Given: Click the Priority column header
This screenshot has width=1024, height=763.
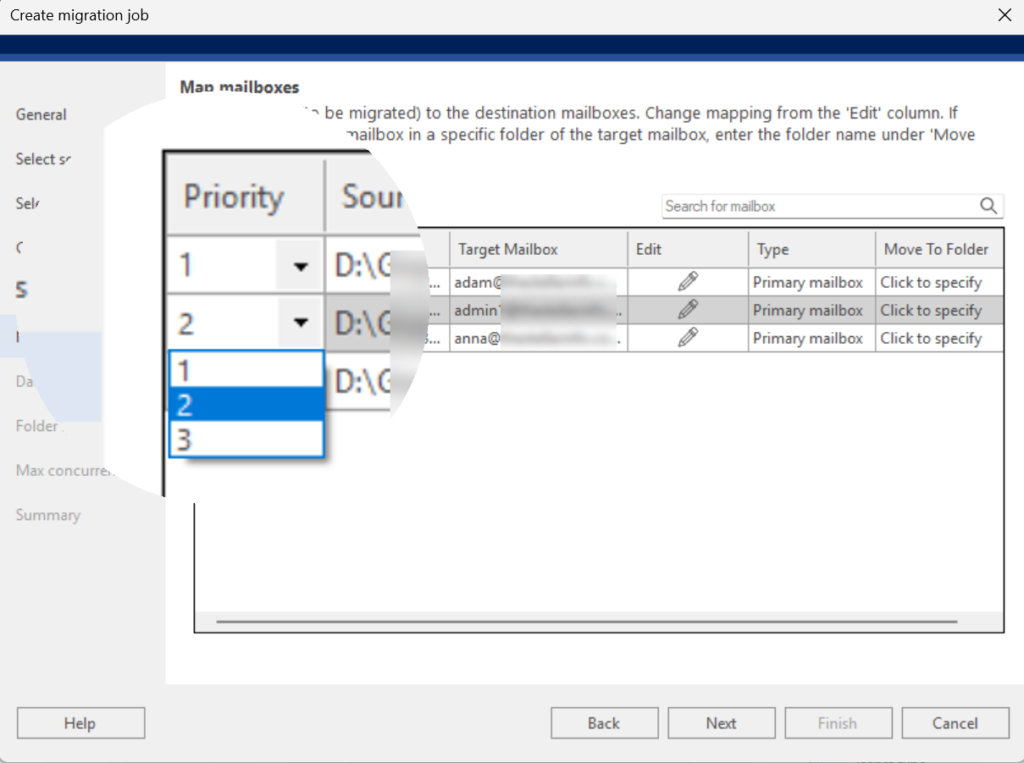Looking at the screenshot, I should point(246,197).
